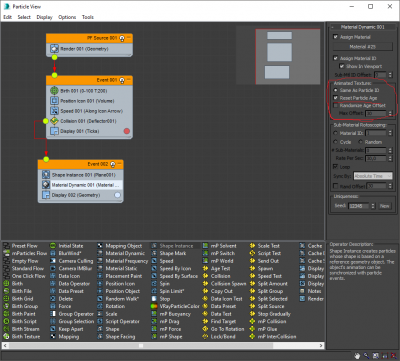The image size is (400, 361).
Task: Click the Seed spinner arrows
Action: pos(373,206)
